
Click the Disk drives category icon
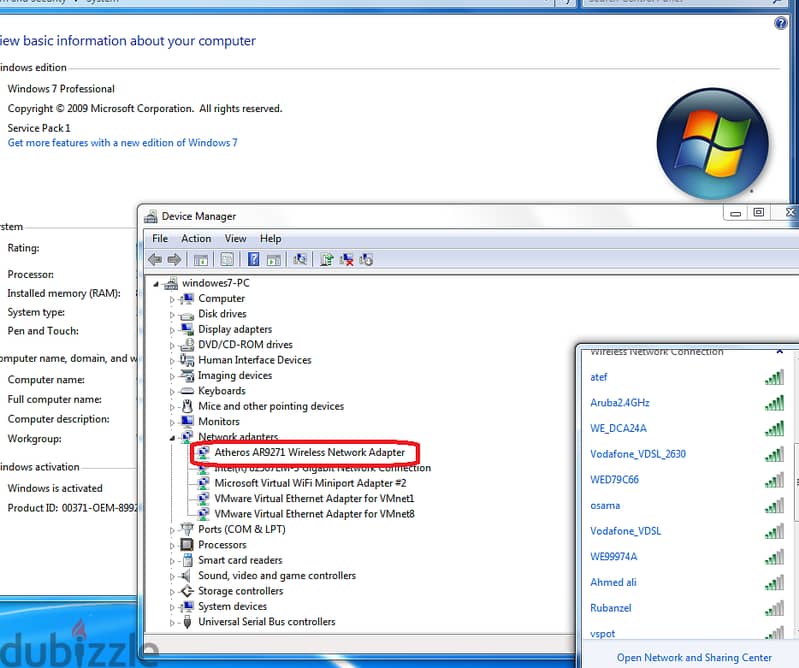tap(187, 315)
